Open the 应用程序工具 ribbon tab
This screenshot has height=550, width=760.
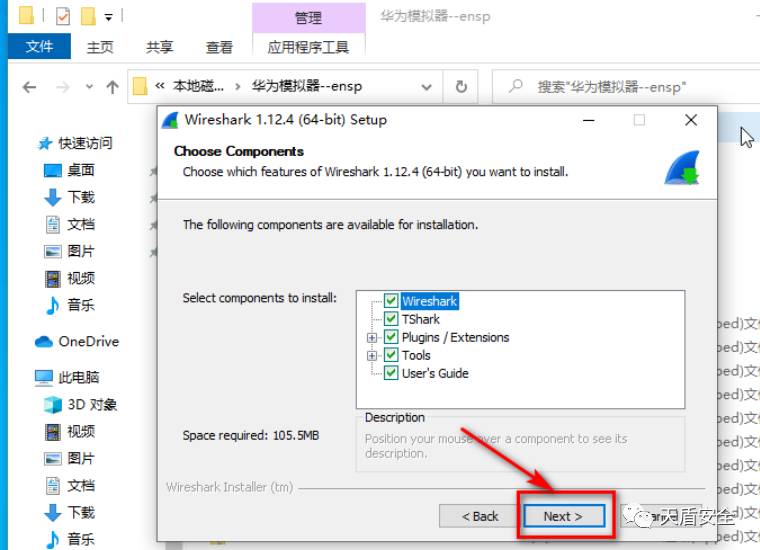[308, 47]
